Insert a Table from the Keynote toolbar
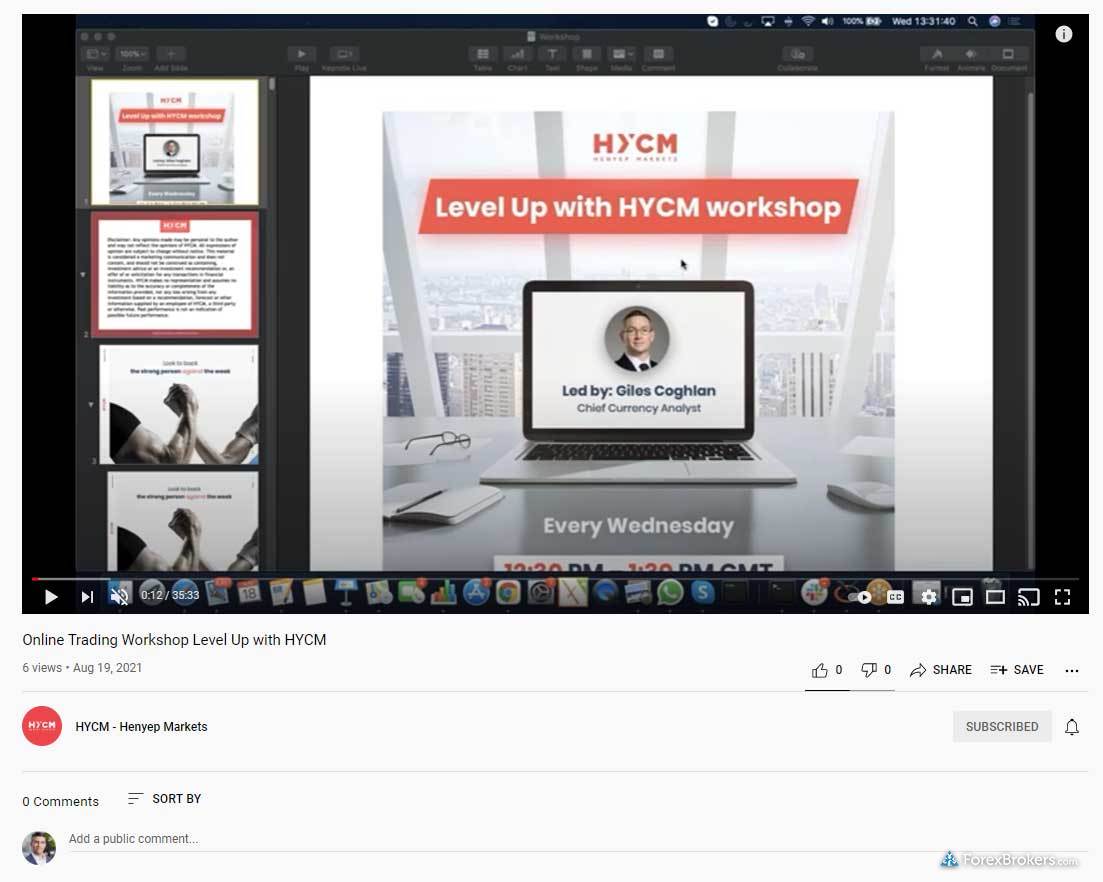 pos(483,54)
